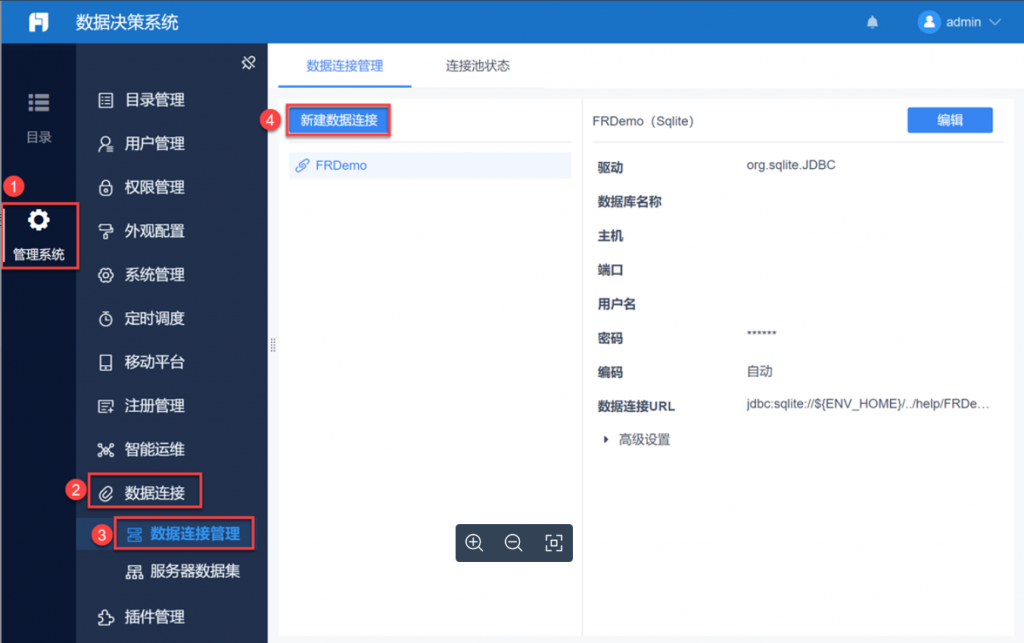Click the FineReport logo icon

point(38,22)
